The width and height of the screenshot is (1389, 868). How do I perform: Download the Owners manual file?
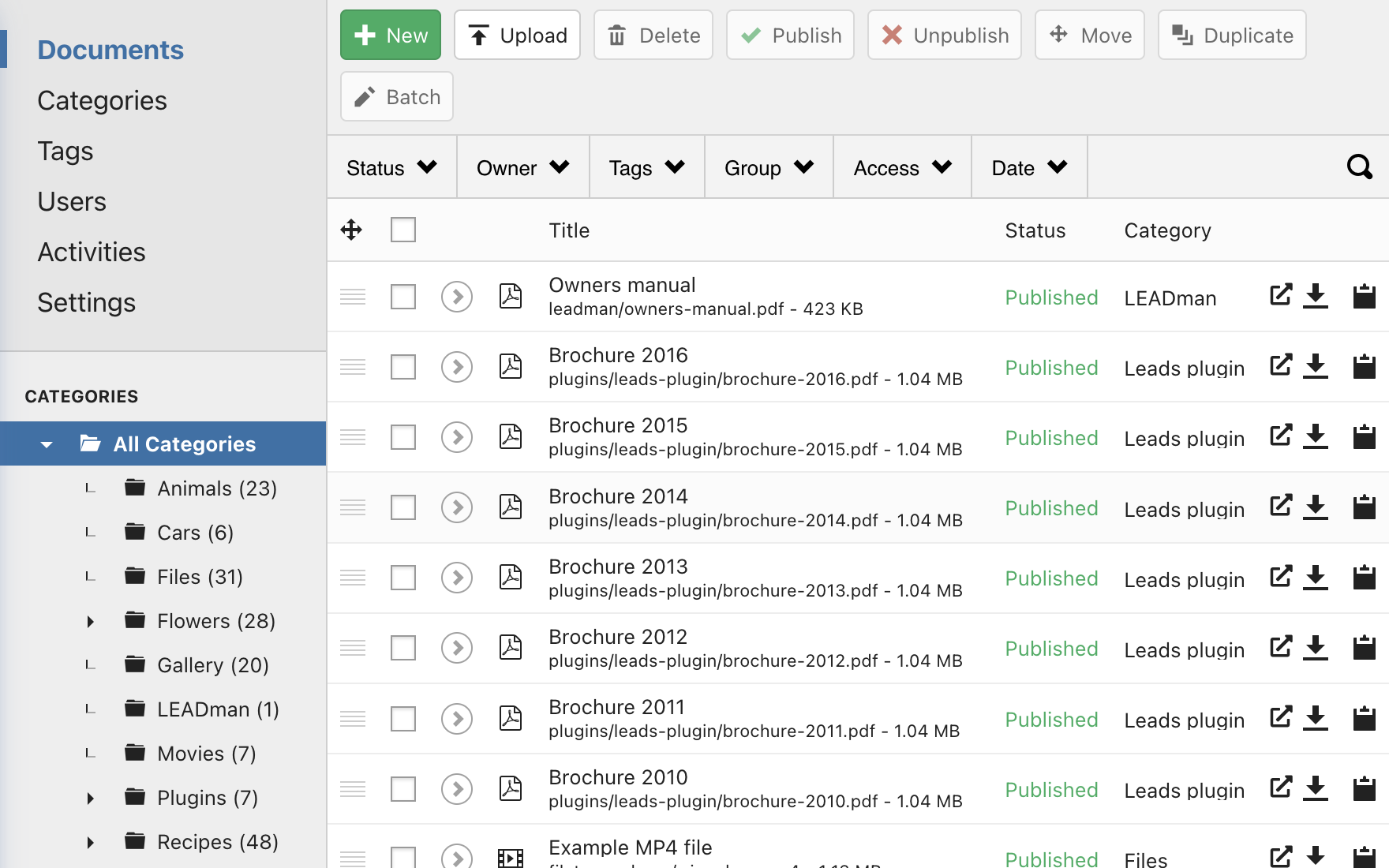pos(1315,296)
